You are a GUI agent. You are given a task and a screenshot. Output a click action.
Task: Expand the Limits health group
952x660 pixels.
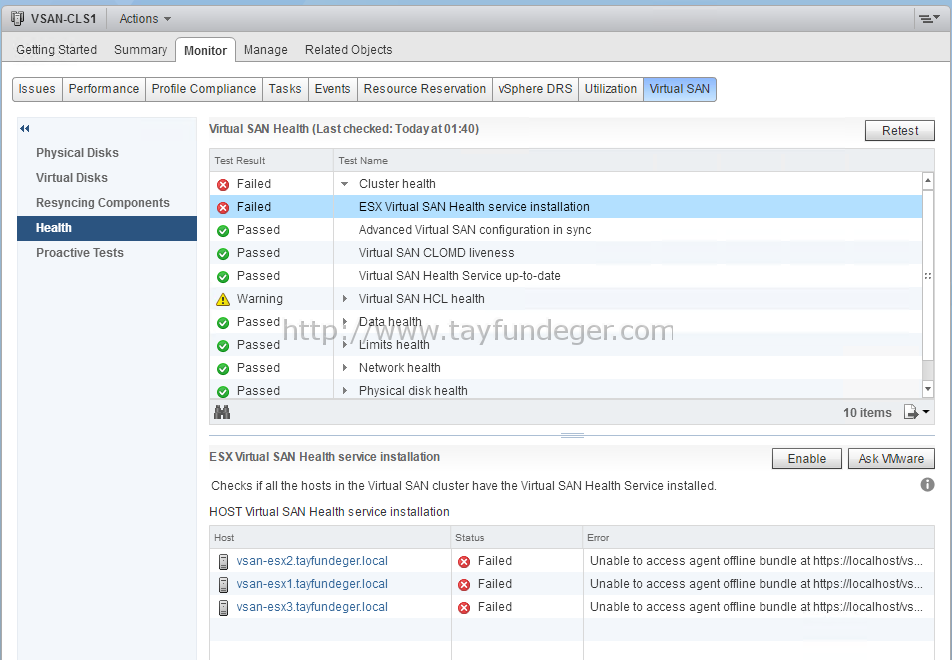[345, 345]
